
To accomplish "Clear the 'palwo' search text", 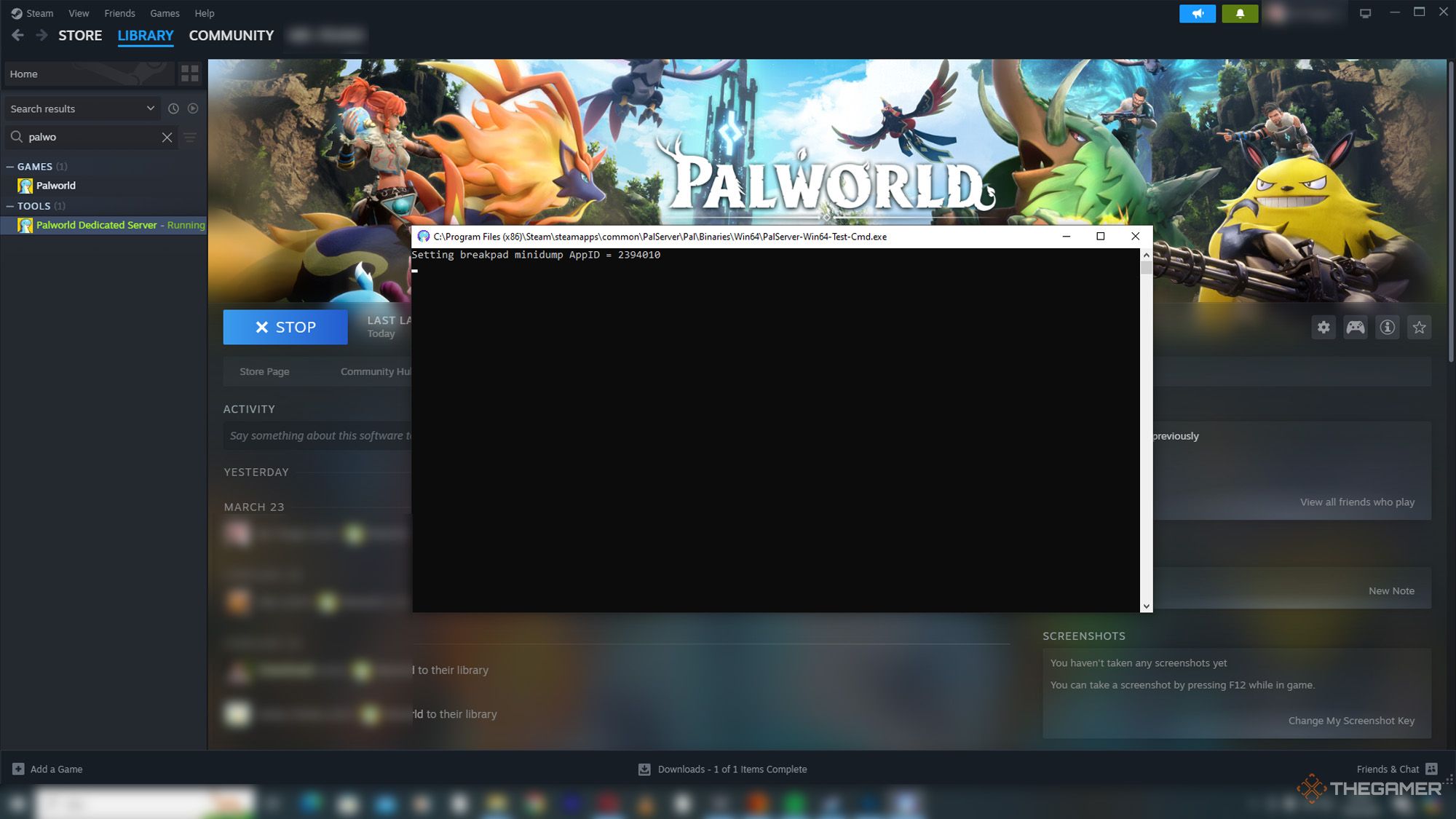I will click(x=167, y=137).
